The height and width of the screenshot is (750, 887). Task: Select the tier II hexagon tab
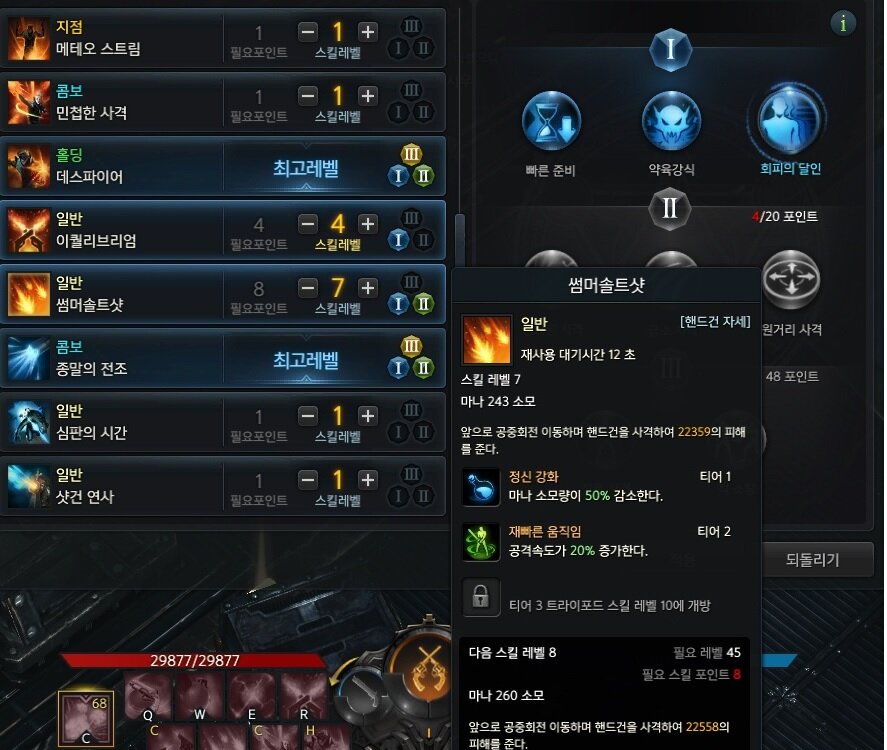click(x=670, y=209)
